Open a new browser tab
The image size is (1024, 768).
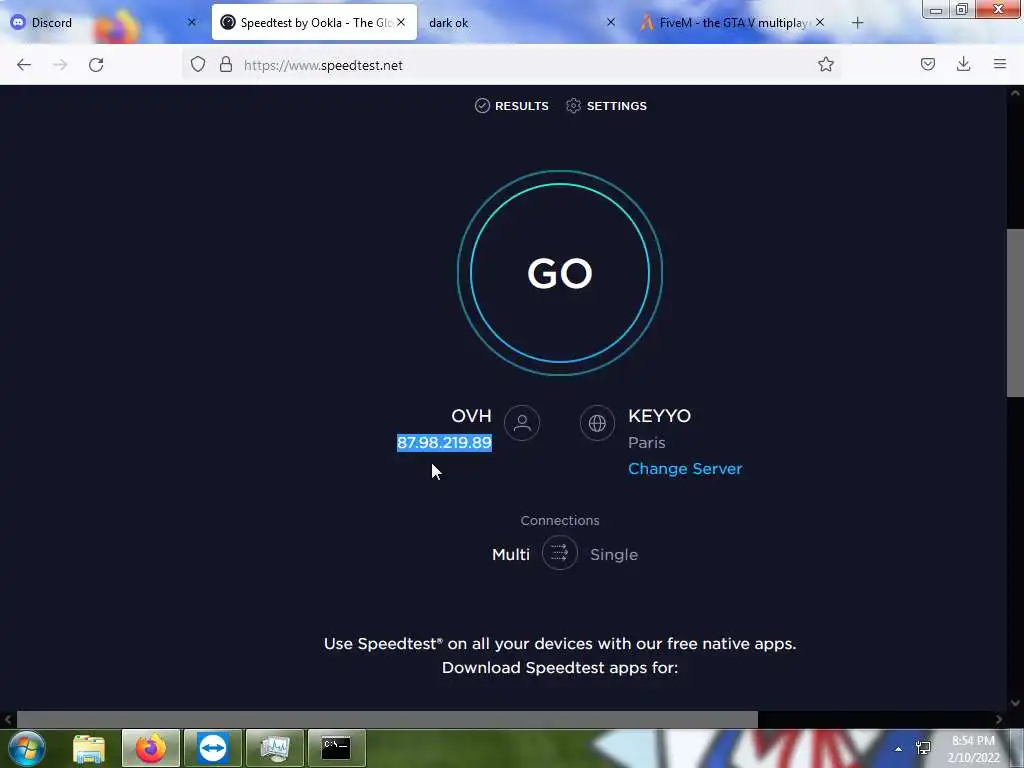coord(857,23)
